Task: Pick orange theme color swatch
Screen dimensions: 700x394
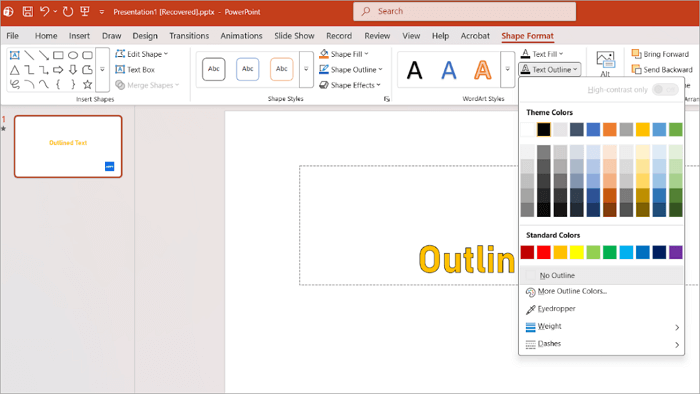Action: coord(609,129)
